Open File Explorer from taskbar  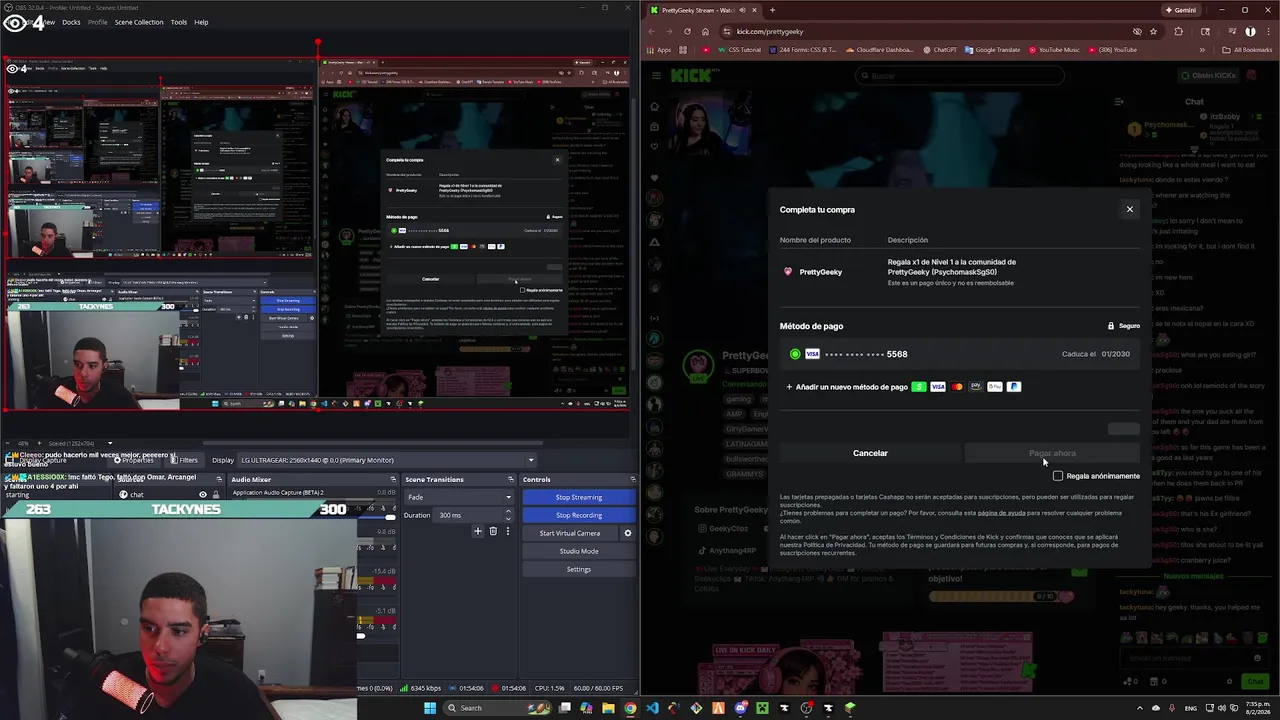(x=608, y=708)
